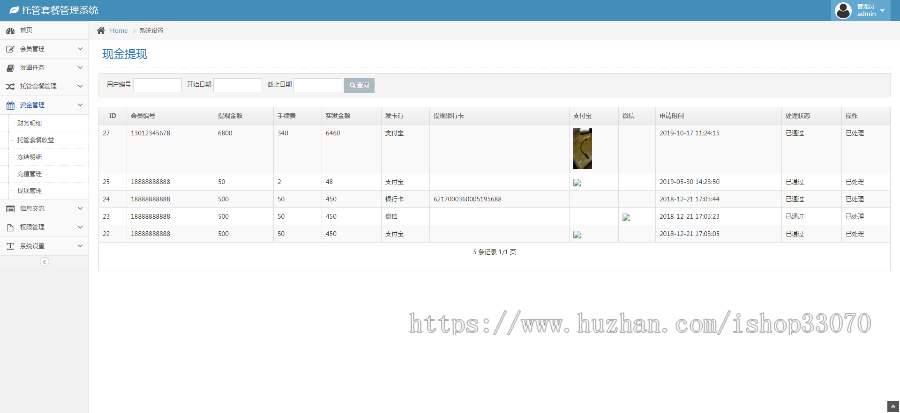The image size is (900, 413).
Task: Click the end date input field
Action: click(318, 85)
